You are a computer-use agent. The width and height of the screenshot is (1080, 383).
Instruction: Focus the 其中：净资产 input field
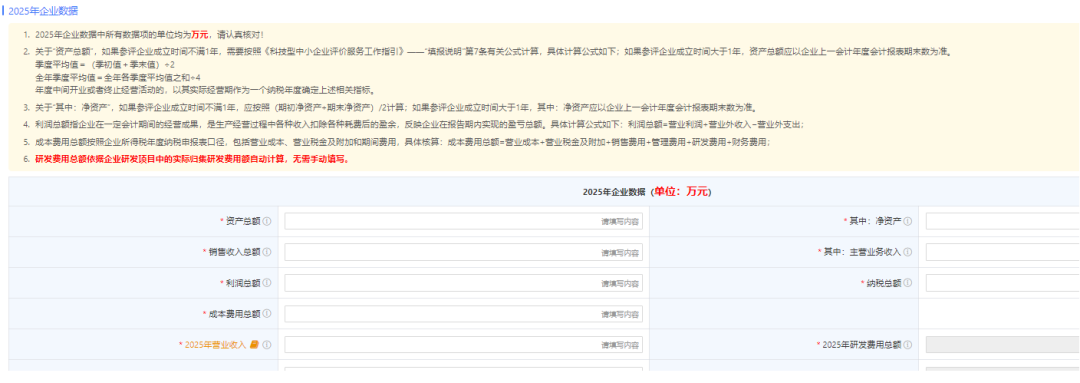(1003, 221)
